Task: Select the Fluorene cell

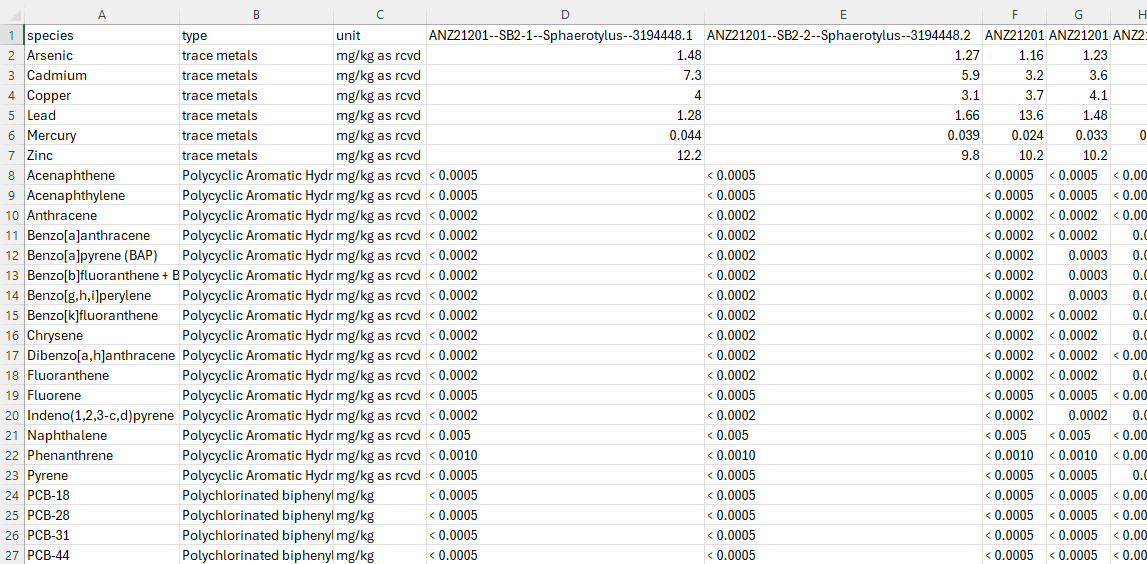Action: click(102, 395)
